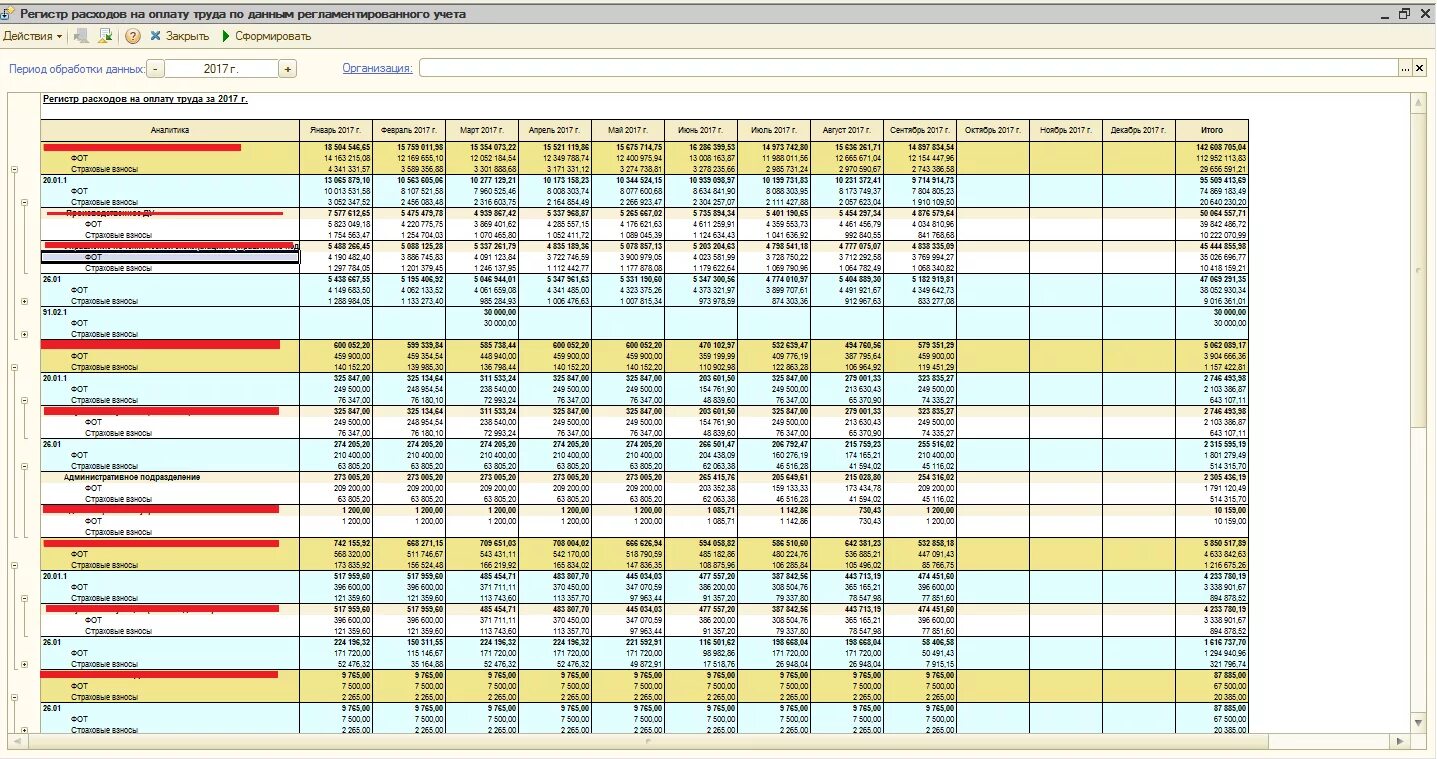The image size is (1437, 759).
Task: Click the Июль 2017 г. column header
Action: point(774,130)
